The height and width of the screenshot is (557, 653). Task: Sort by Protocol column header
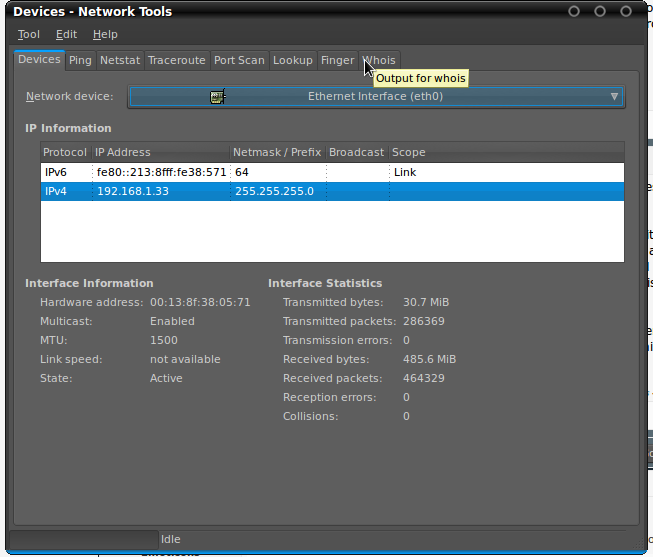pyautogui.click(x=65, y=152)
